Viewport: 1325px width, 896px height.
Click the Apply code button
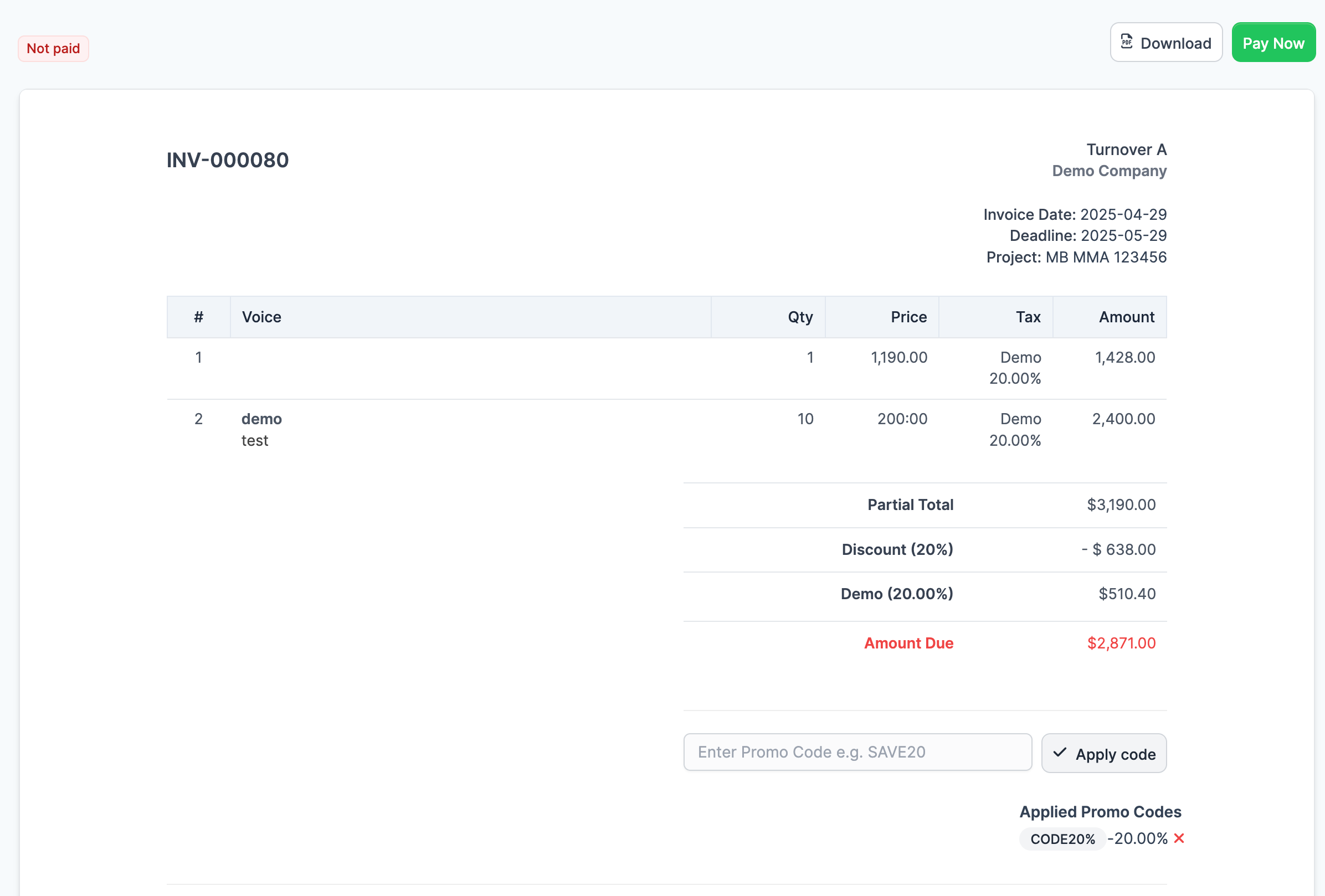tap(1104, 754)
